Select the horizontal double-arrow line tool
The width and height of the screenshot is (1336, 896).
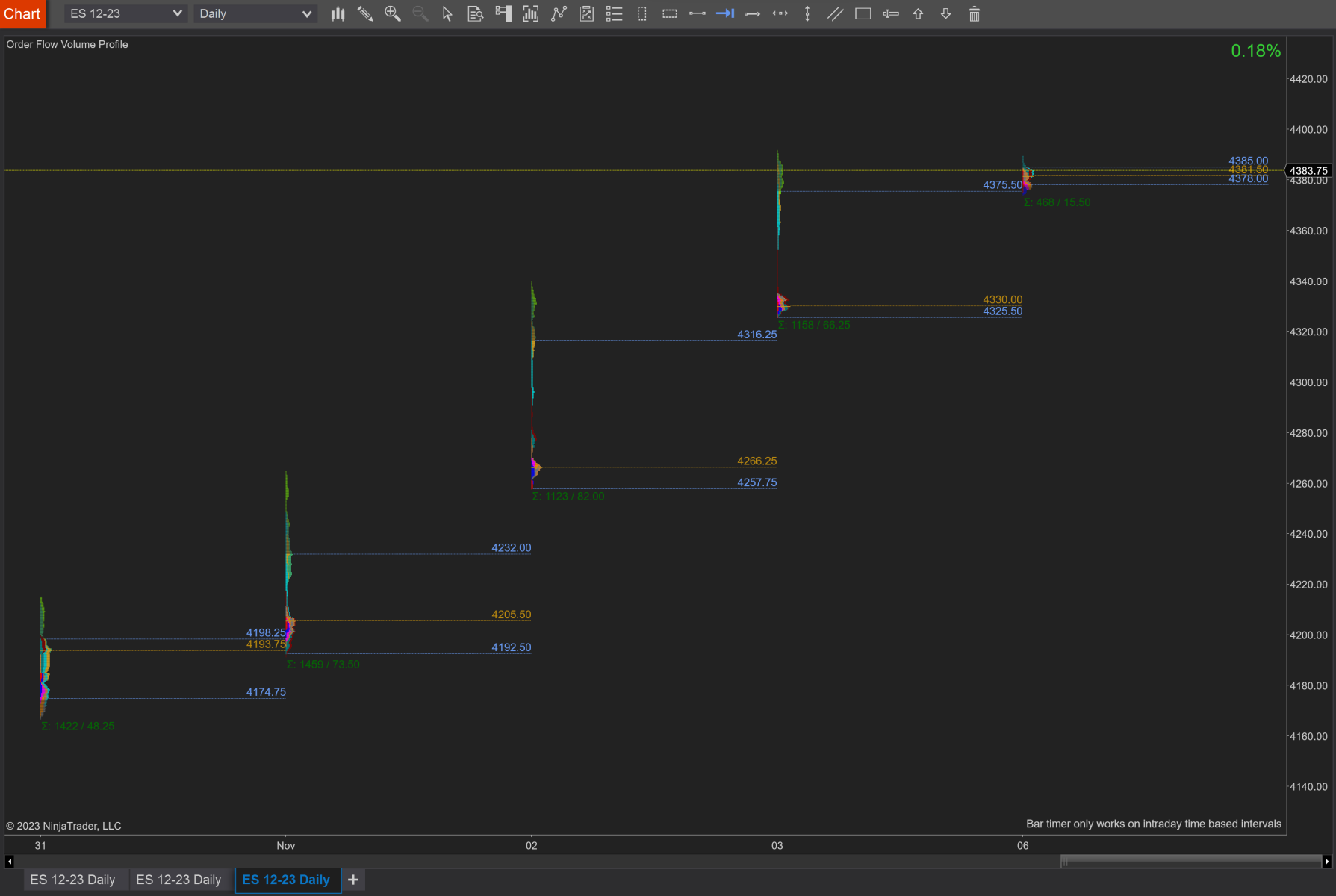click(780, 13)
